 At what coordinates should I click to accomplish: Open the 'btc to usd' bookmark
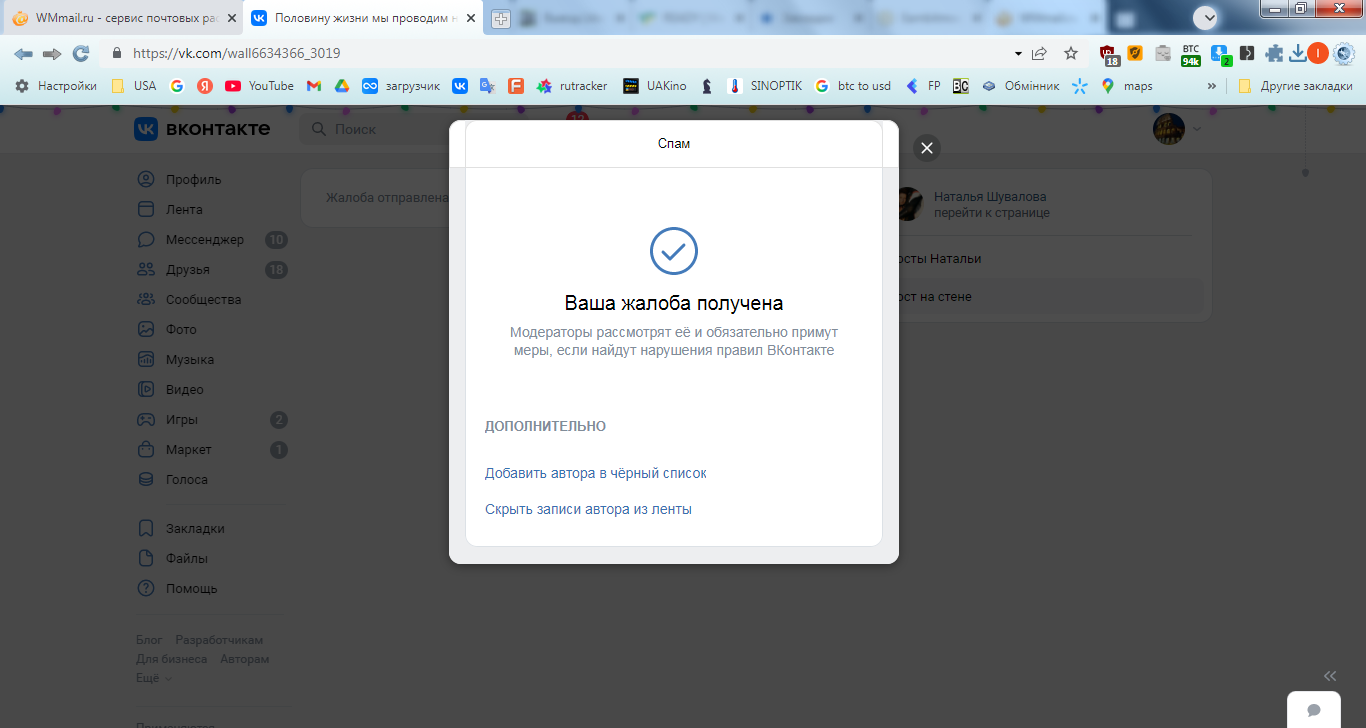(x=853, y=86)
